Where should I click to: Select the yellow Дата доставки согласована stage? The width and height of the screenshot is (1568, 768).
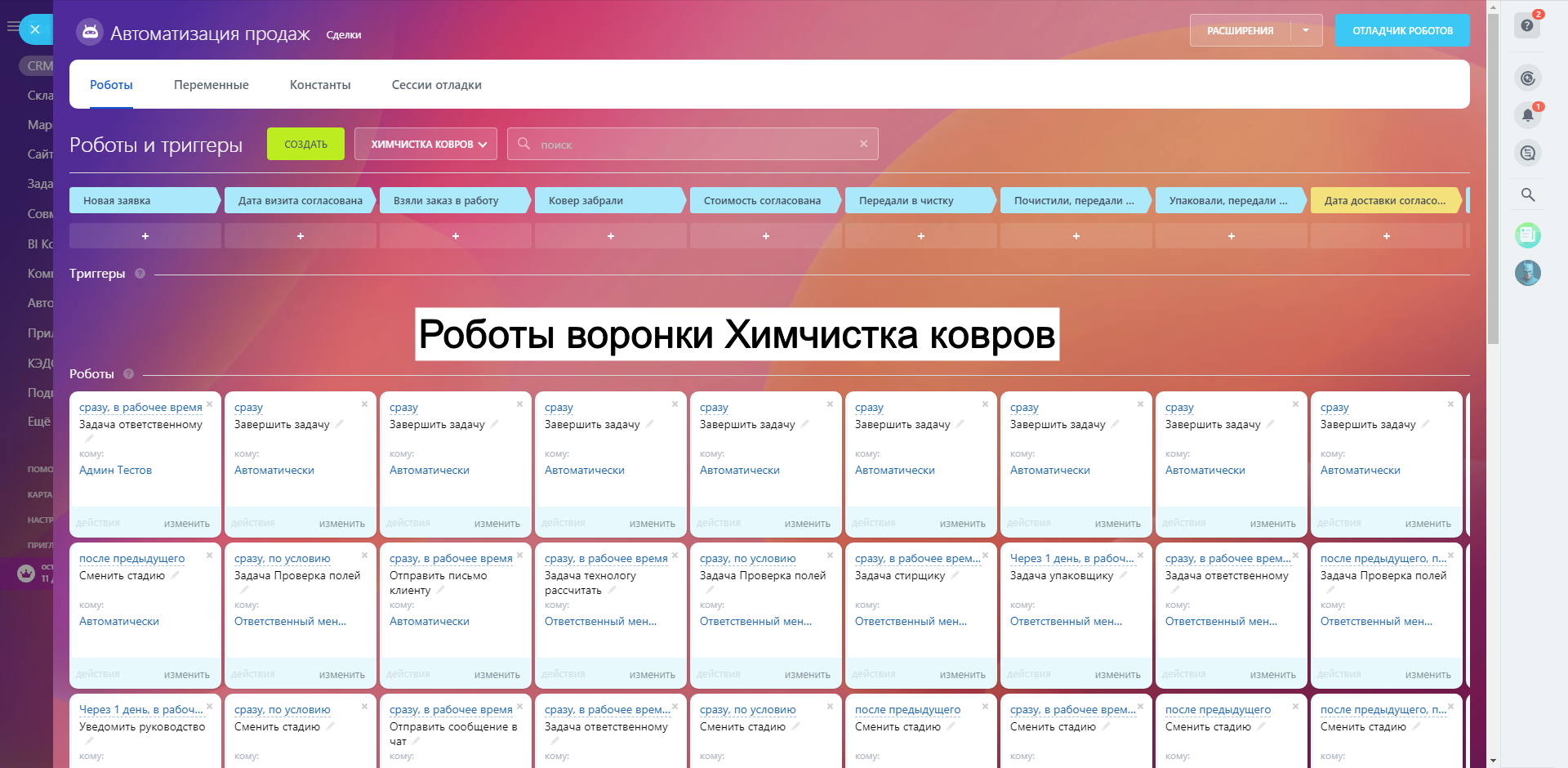1384,201
